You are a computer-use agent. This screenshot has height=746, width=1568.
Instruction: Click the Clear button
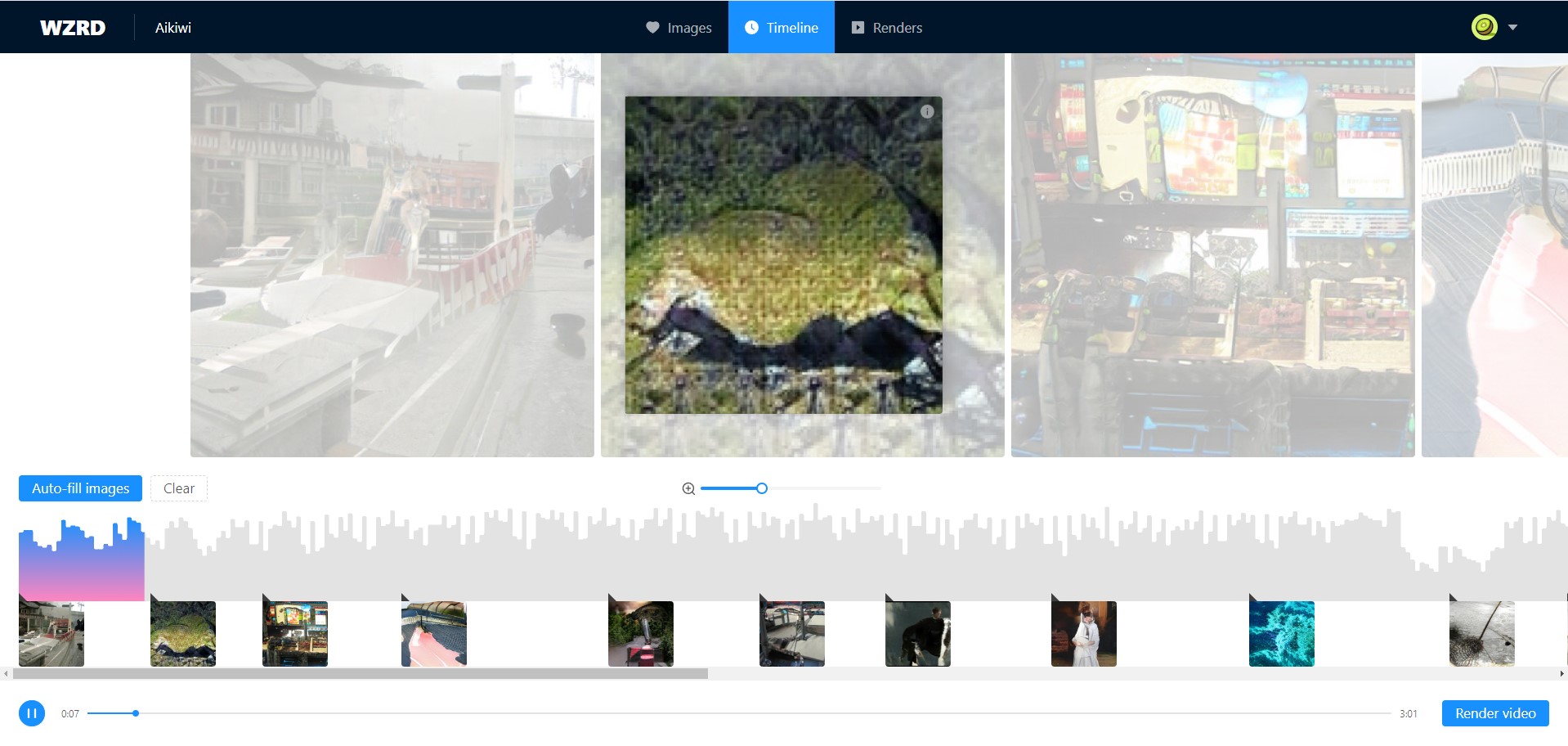(179, 488)
